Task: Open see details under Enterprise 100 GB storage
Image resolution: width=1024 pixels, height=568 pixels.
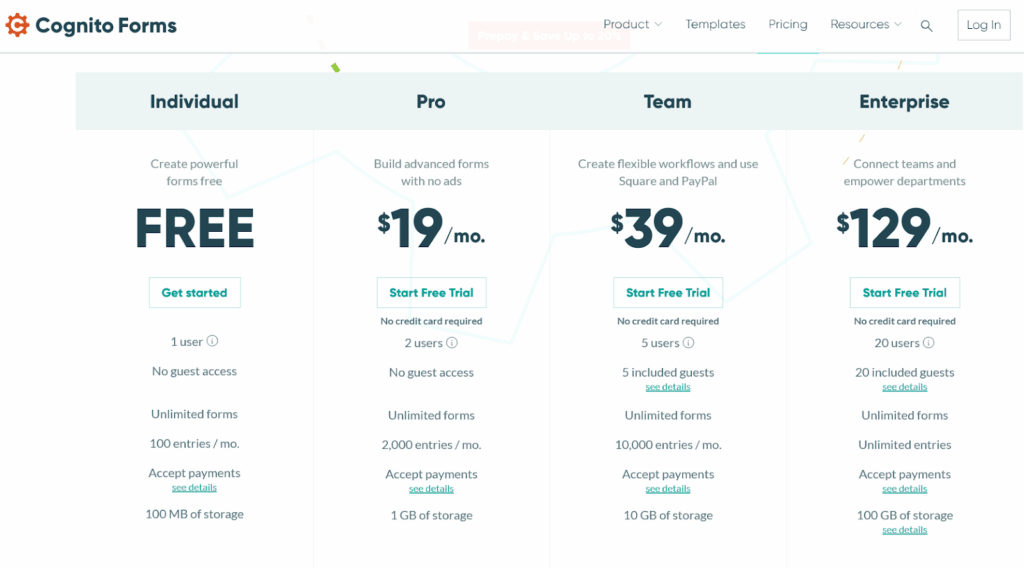Action: pyautogui.click(x=904, y=530)
